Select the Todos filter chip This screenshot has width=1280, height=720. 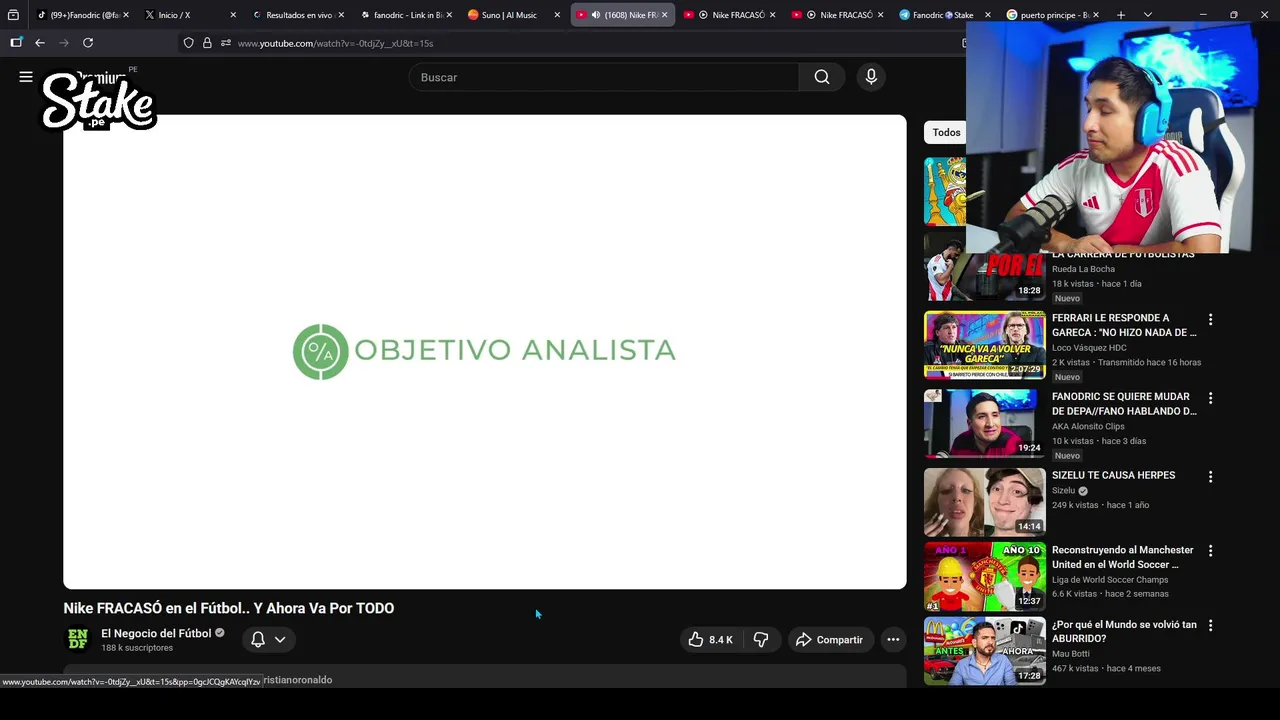[x=946, y=132]
